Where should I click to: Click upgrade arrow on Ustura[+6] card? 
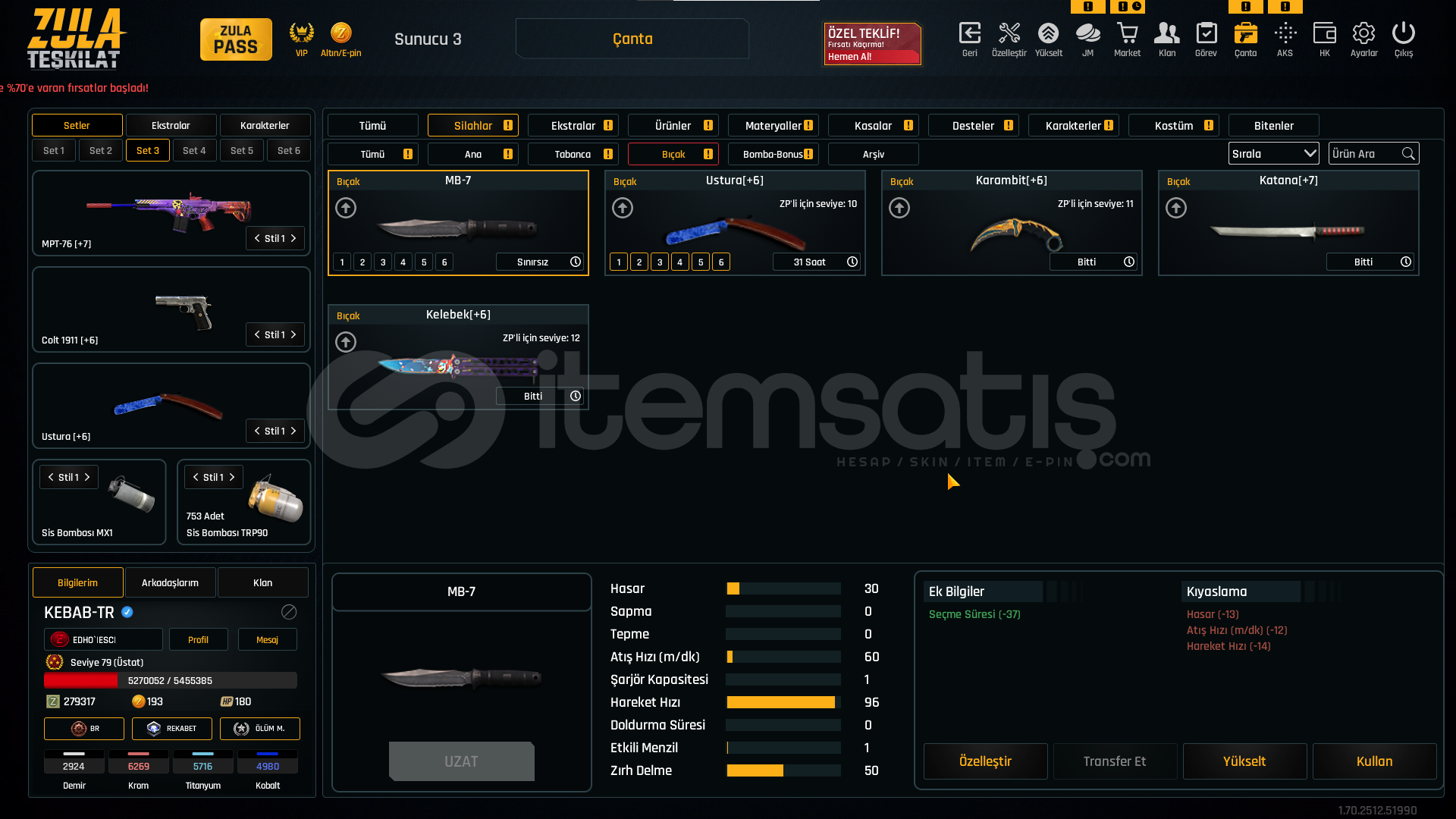pyautogui.click(x=623, y=208)
